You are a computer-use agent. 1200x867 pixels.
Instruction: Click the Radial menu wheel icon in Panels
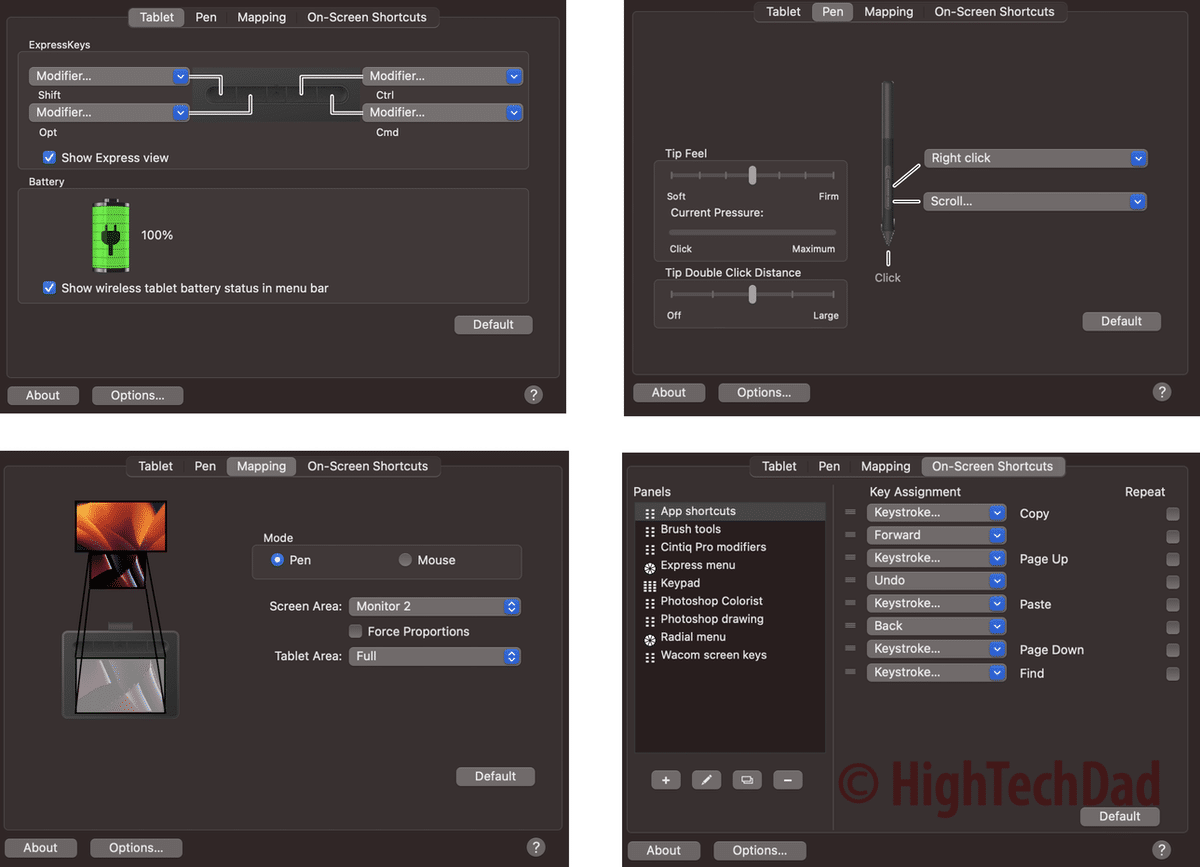[x=650, y=638]
